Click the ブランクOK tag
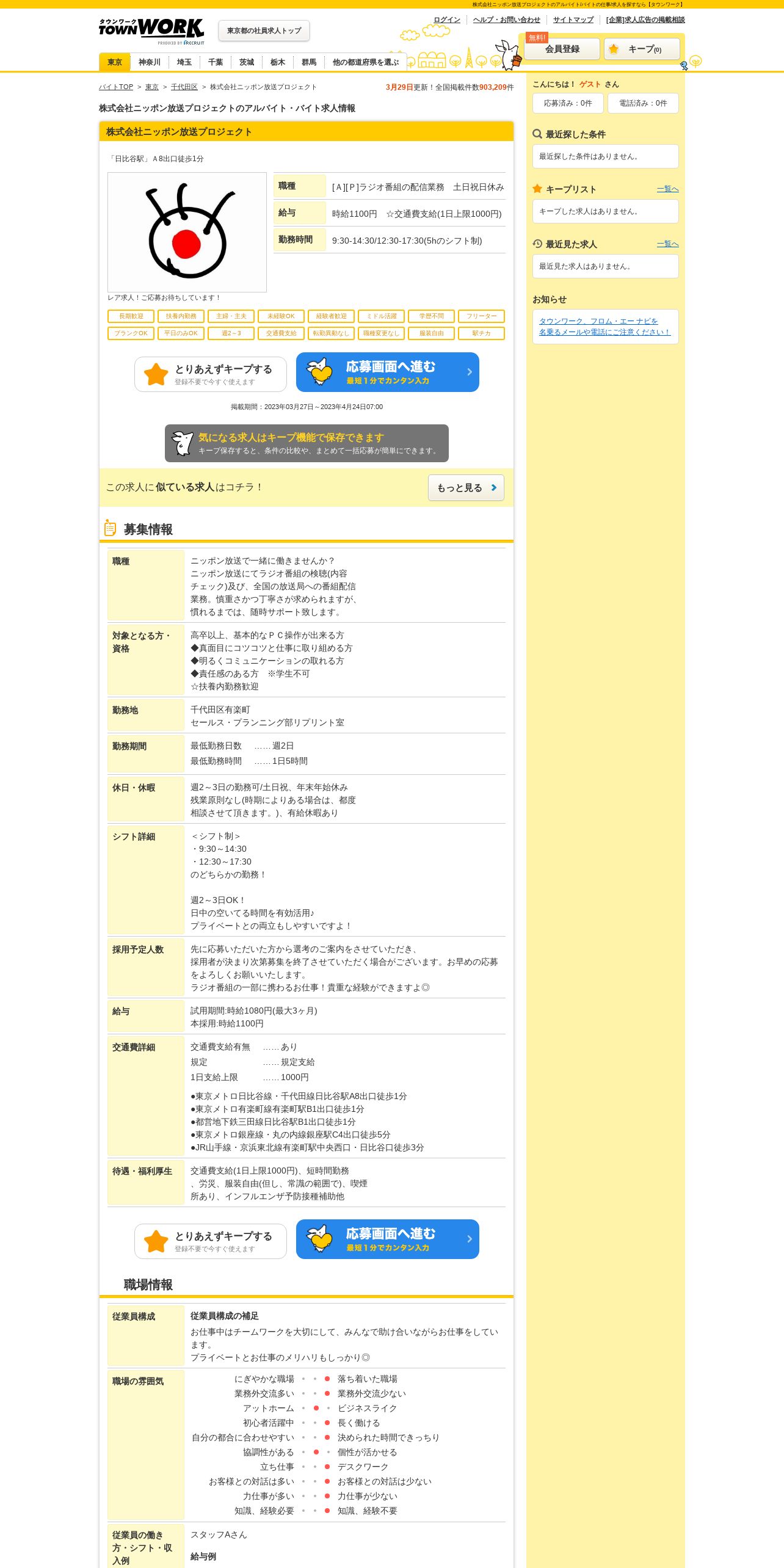Screen dimensions: 784x1568 (131, 333)
